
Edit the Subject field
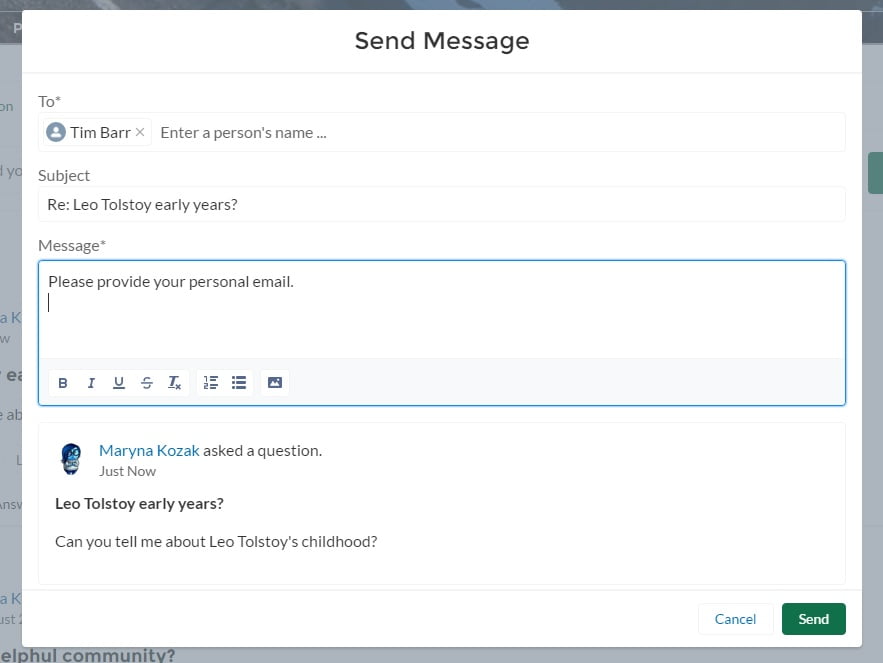click(442, 204)
